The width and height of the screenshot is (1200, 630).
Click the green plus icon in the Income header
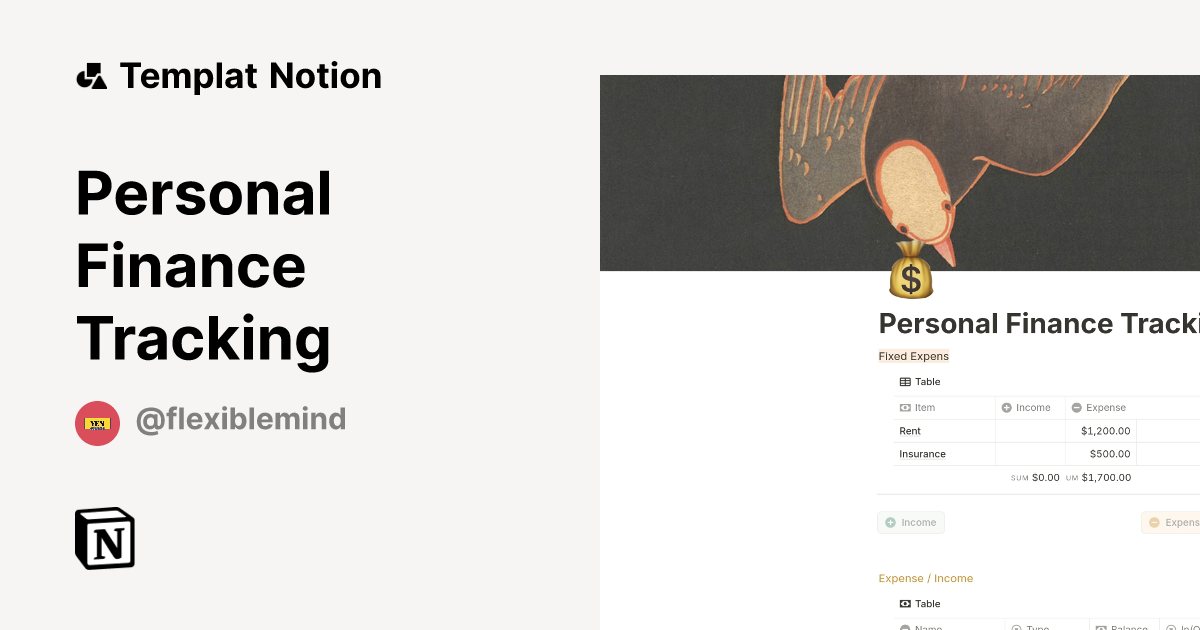pos(1006,407)
